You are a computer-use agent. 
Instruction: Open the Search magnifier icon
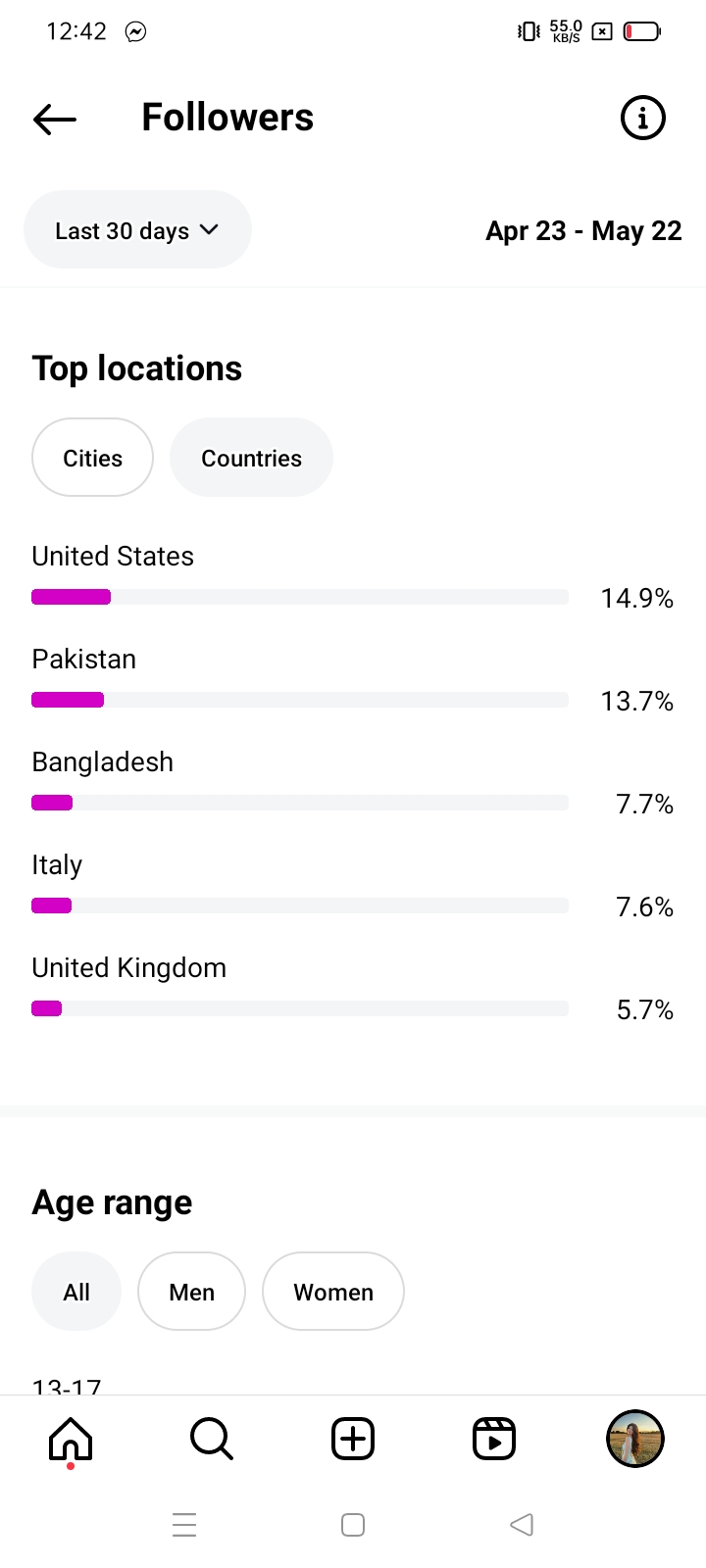211,1439
